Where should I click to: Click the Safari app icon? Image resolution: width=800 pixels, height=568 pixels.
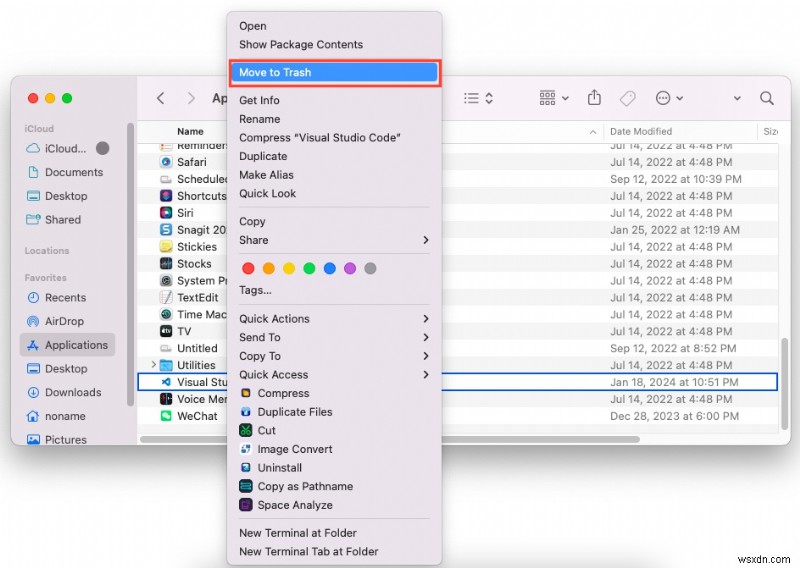tap(166, 162)
